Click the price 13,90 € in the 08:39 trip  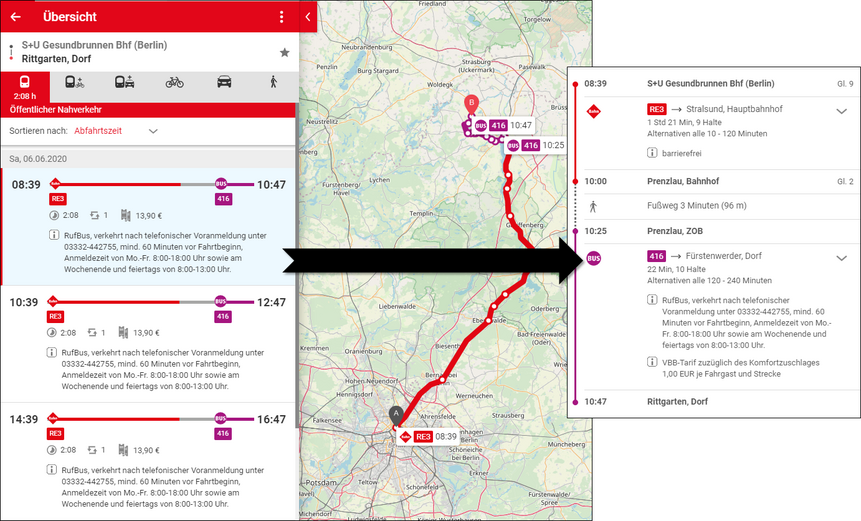click(x=149, y=216)
